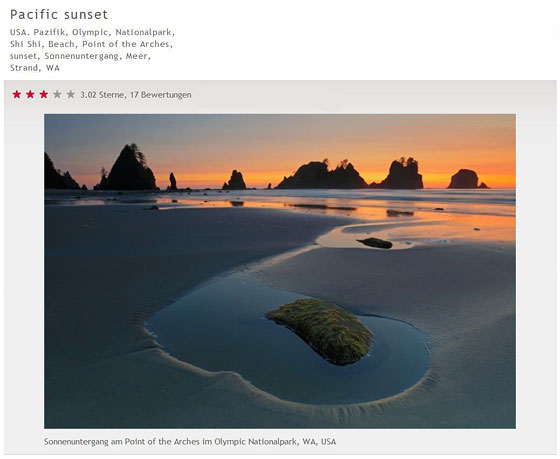Open the Pacific sunset beach photo
The height and width of the screenshot is (459, 560).
tap(280, 271)
